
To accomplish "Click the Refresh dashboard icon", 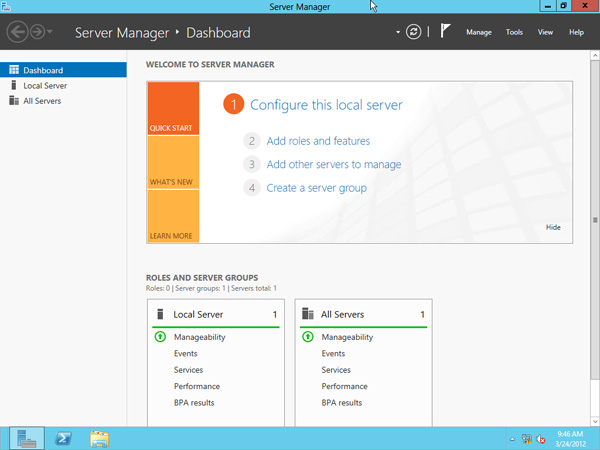I will click(413, 32).
